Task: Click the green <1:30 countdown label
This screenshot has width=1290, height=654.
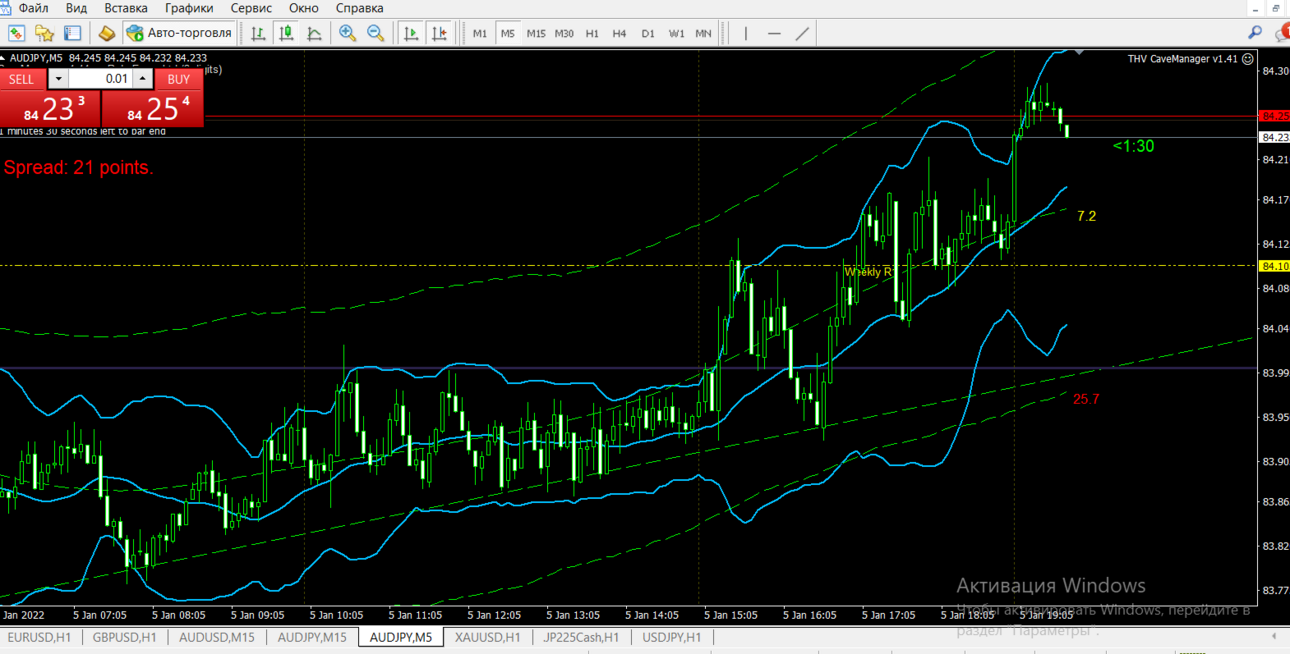Action: click(1134, 147)
